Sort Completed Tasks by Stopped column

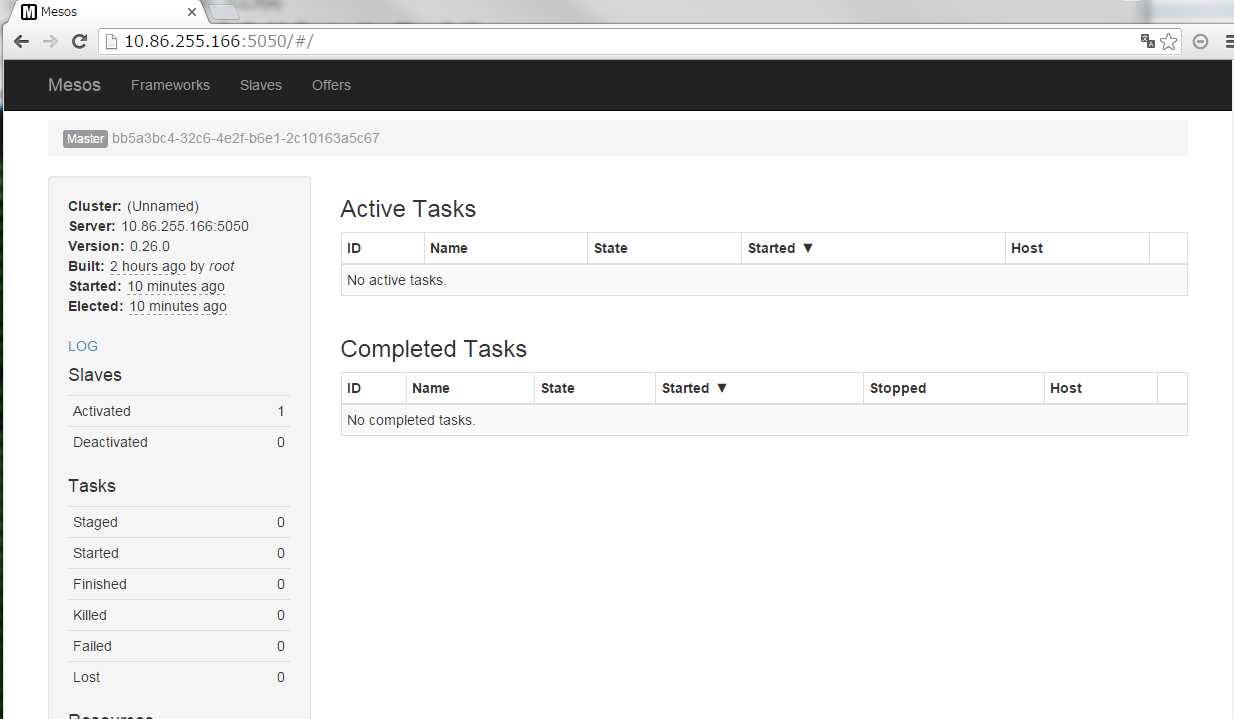tap(954, 388)
